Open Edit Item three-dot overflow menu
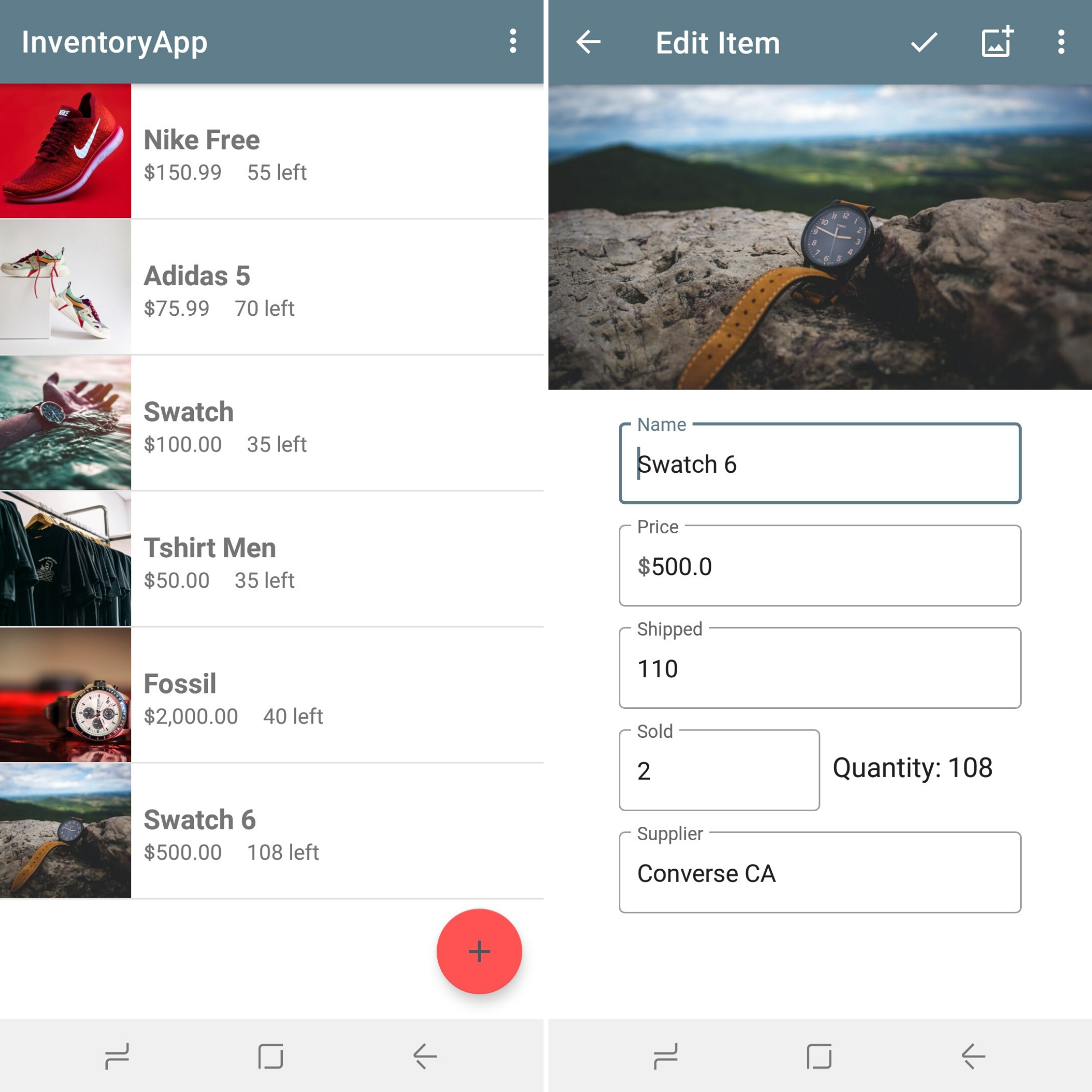The height and width of the screenshot is (1092, 1092). [1061, 42]
